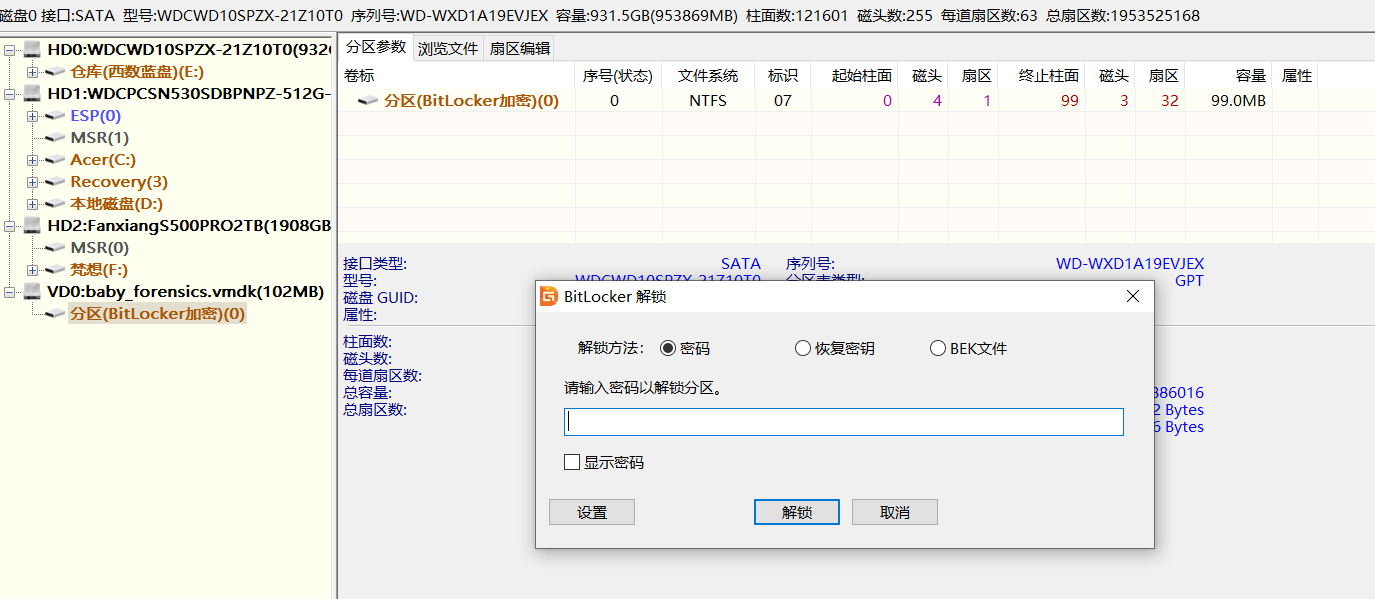Screen dimensions: 1375x599
Task: Click the 07 identifier cell
Action: [x=783, y=100]
